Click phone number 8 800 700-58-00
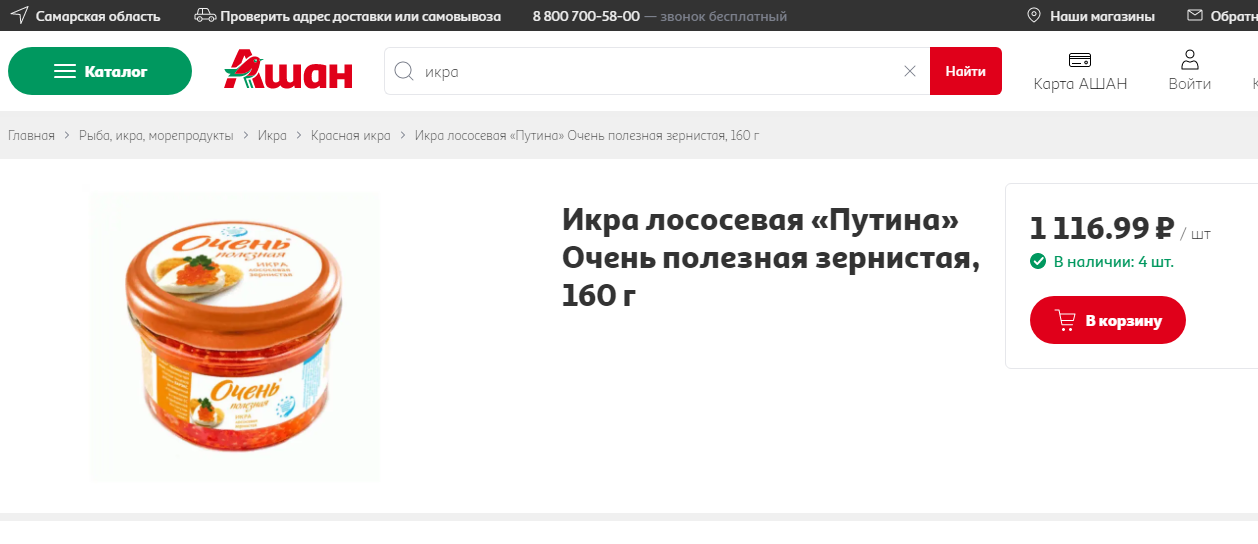 [x=586, y=16]
